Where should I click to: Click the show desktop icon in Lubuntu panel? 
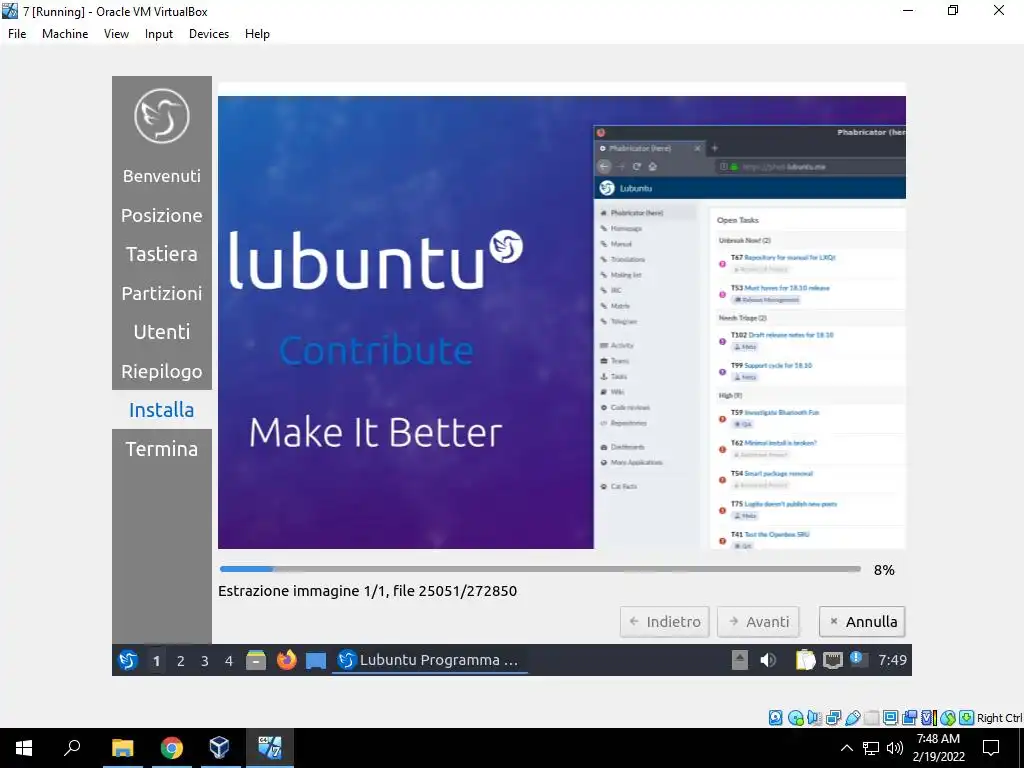pyautogui.click(x=316, y=661)
